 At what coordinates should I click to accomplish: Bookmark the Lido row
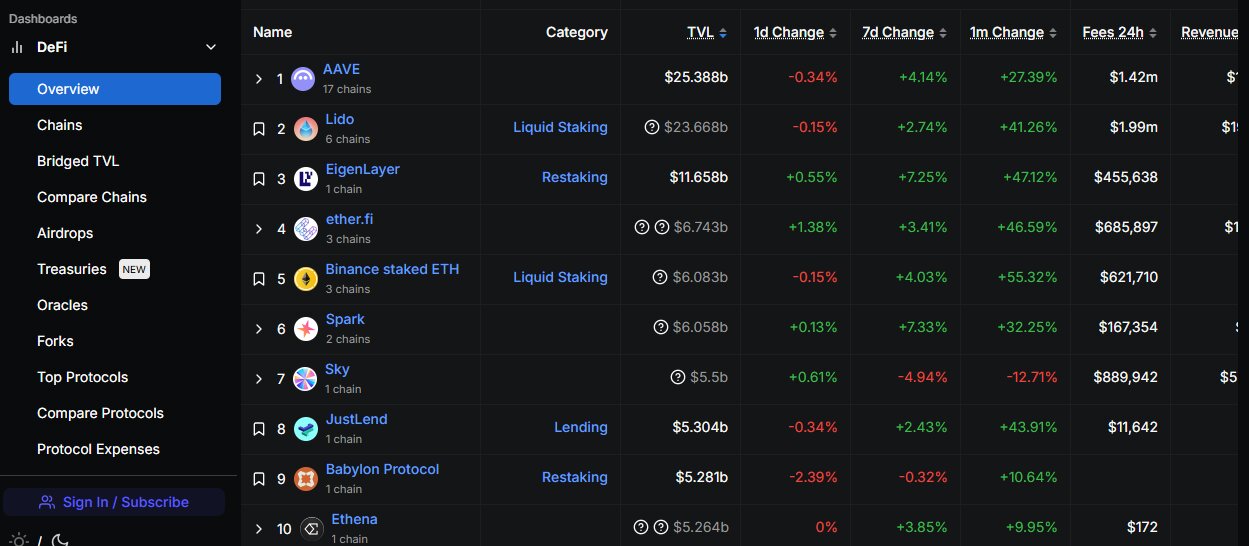259,129
